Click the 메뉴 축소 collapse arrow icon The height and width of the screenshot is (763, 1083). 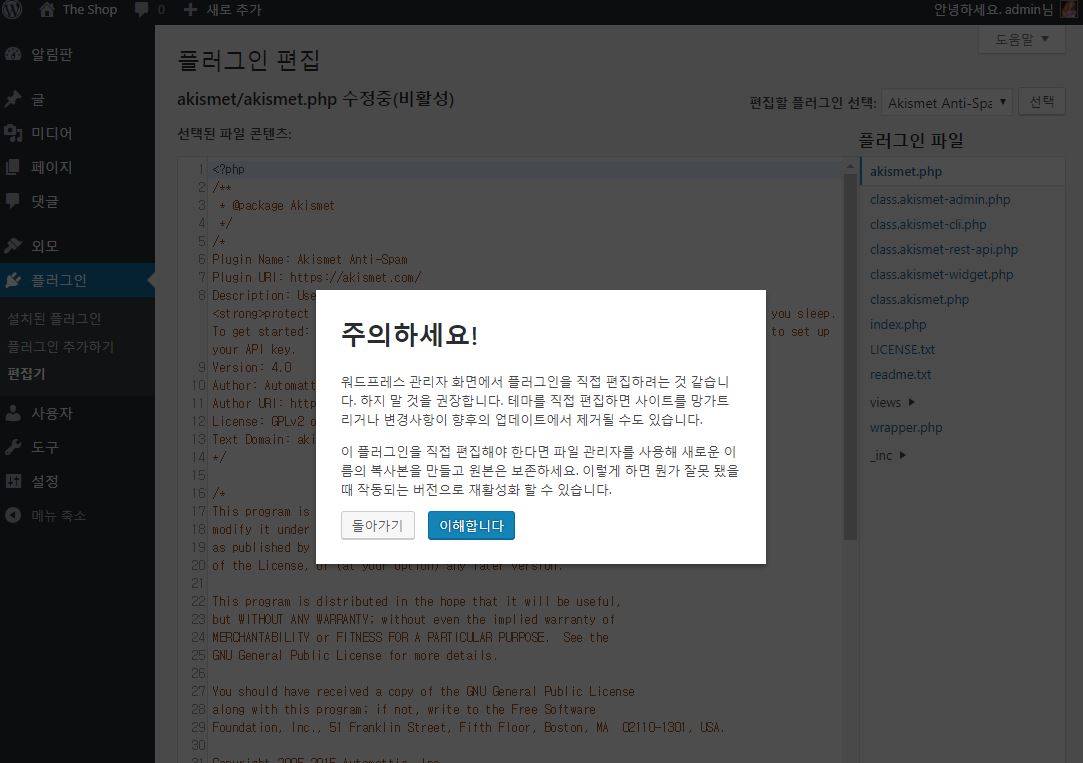point(13,515)
